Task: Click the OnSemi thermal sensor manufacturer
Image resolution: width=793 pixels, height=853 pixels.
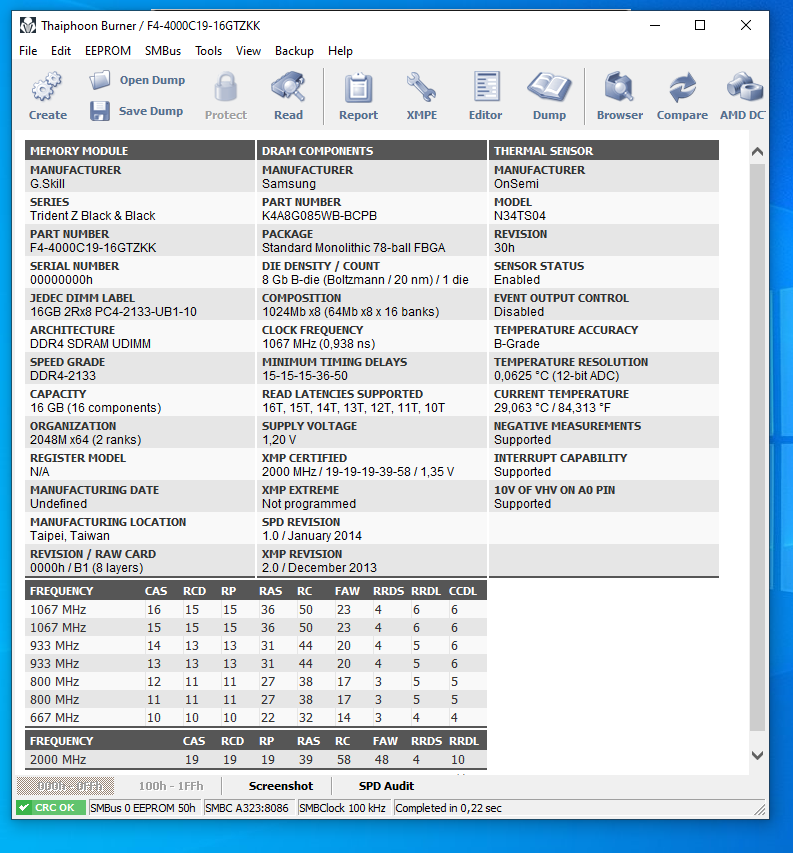Action: click(516, 184)
